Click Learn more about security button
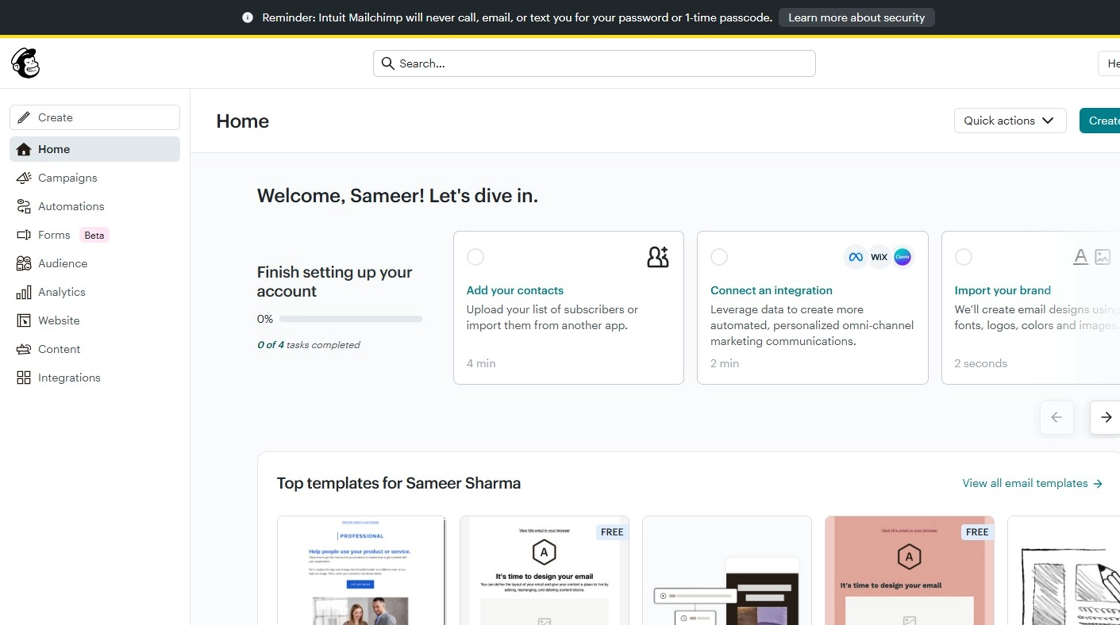This screenshot has width=1120, height=625. tap(856, 18)
